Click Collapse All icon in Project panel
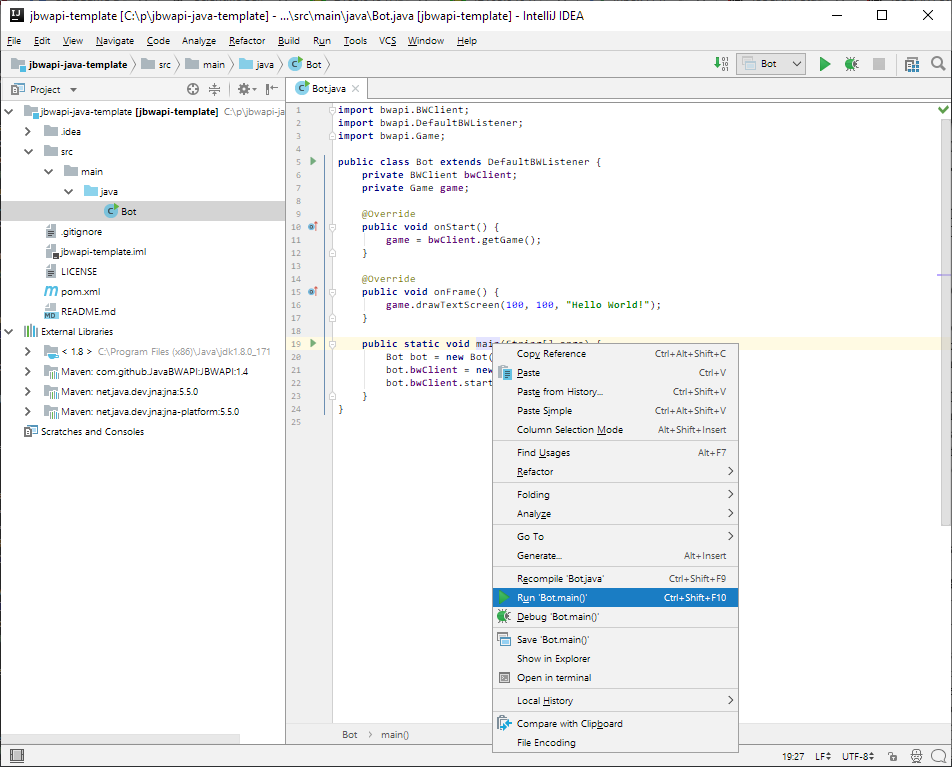 click(x=214, y=89)
